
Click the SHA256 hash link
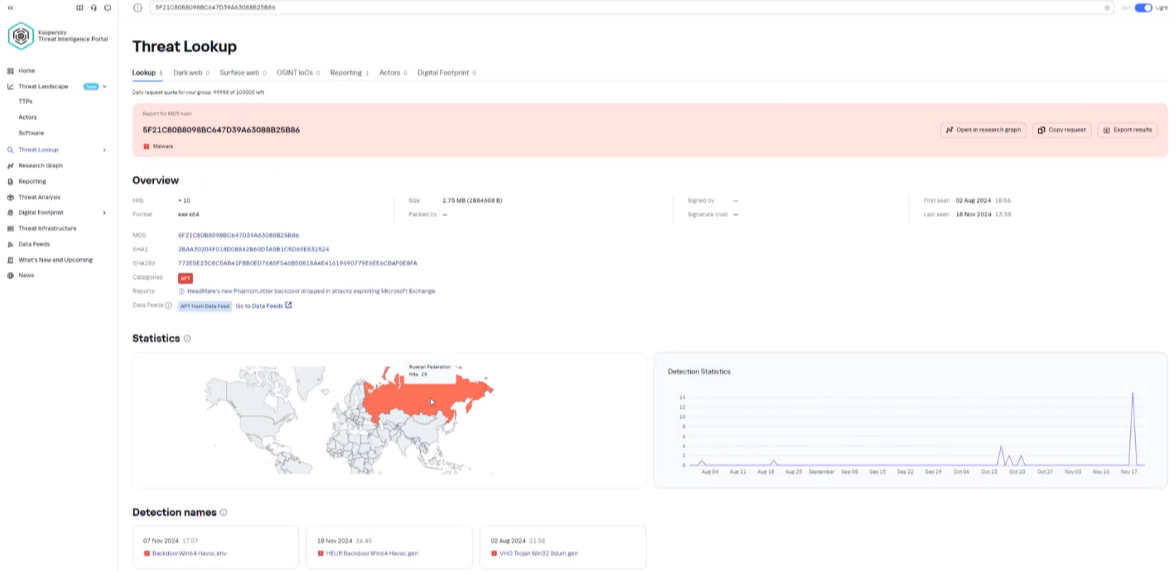297,263
